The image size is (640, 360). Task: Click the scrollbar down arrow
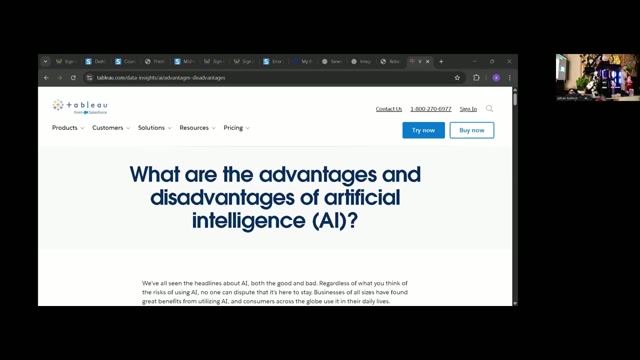click(515, 303)
